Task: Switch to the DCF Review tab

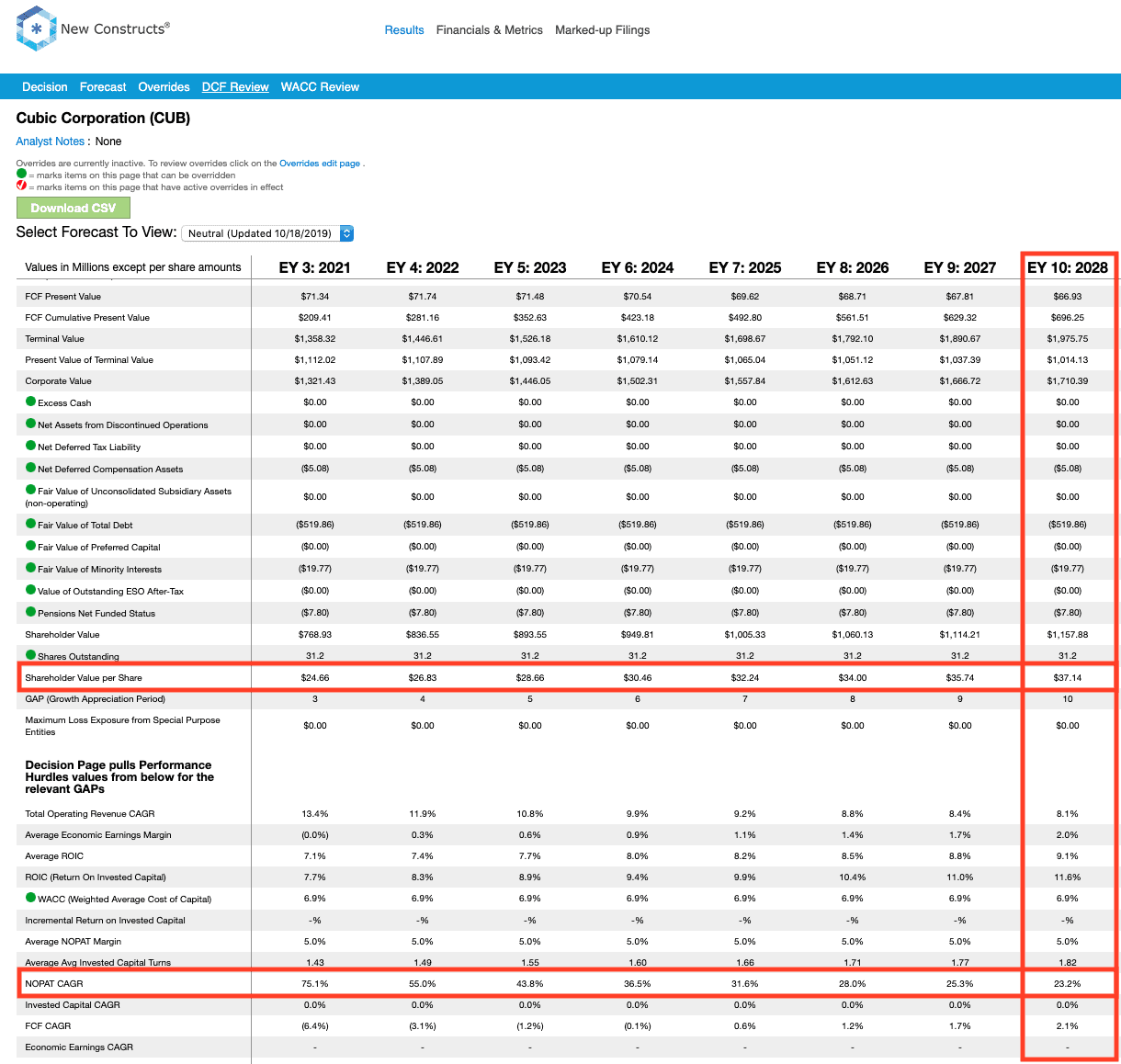Action: click(x=235, y=86)
